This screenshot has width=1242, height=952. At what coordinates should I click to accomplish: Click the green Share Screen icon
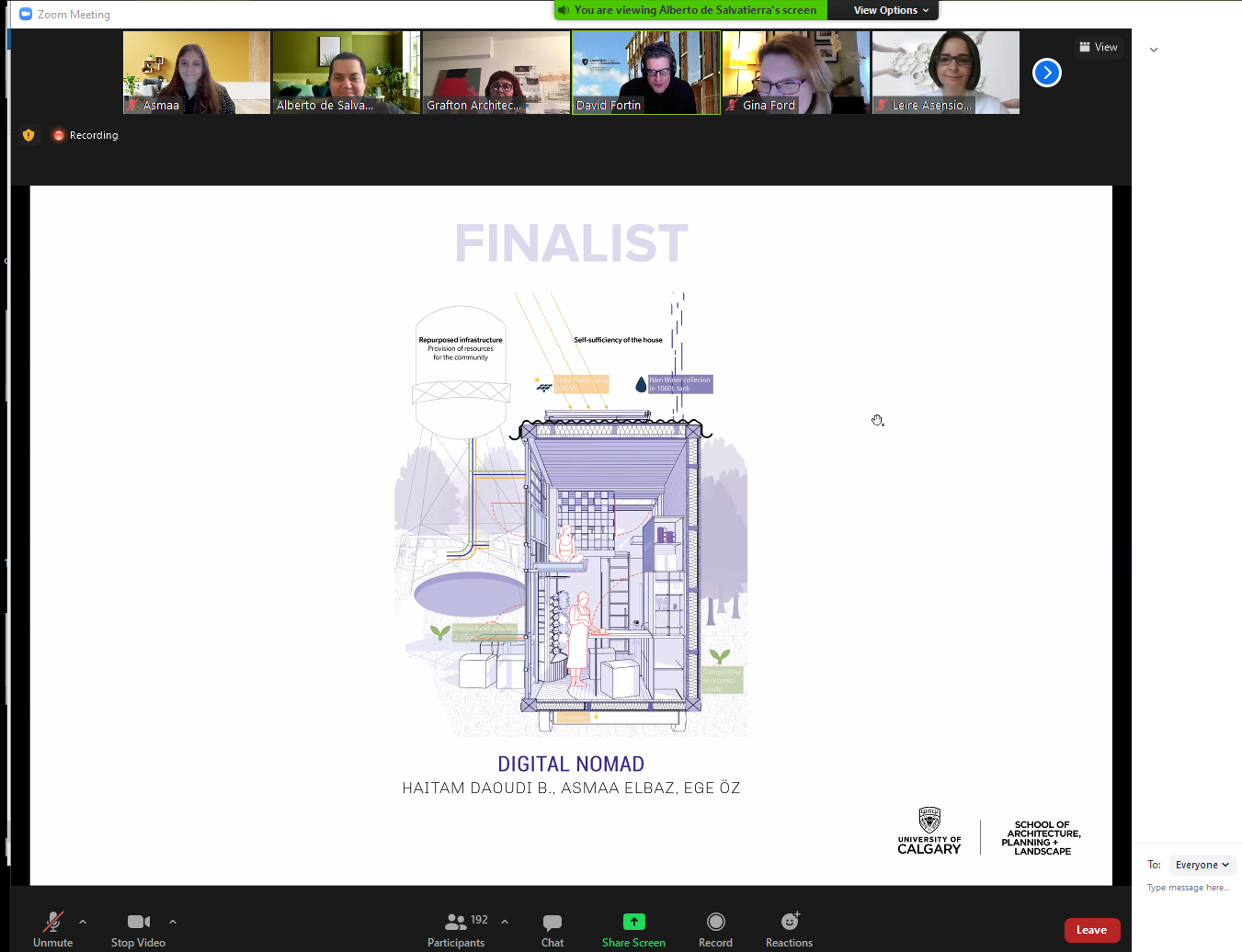[633, 922]
